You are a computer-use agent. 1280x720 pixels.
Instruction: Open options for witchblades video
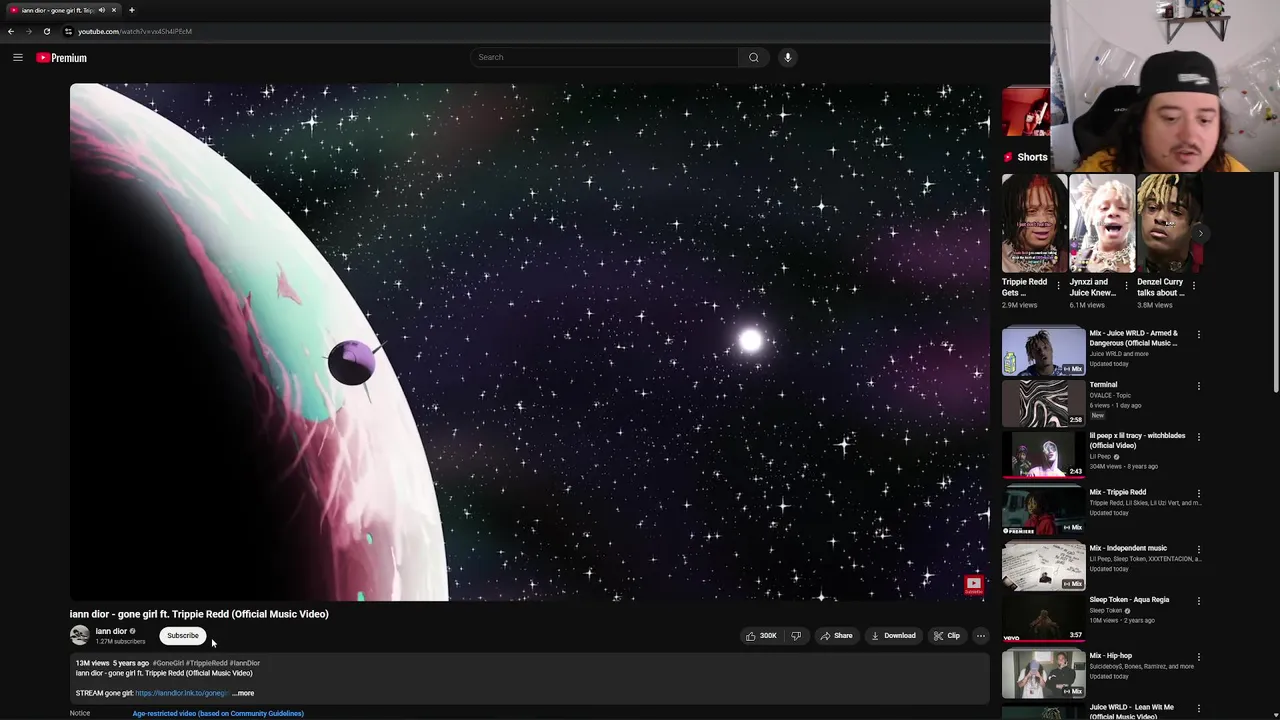point(1198,437)
